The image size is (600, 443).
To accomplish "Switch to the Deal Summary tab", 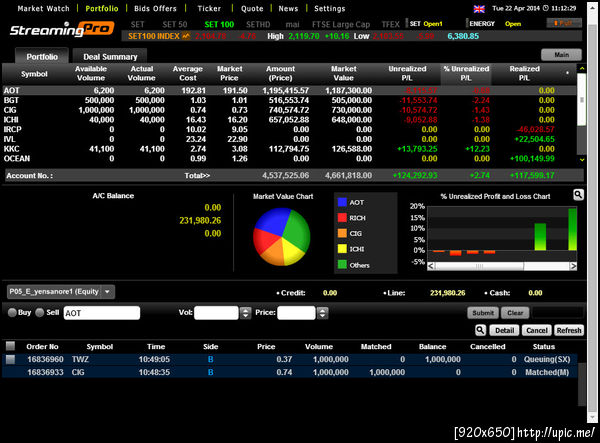I will pos(110,57).
